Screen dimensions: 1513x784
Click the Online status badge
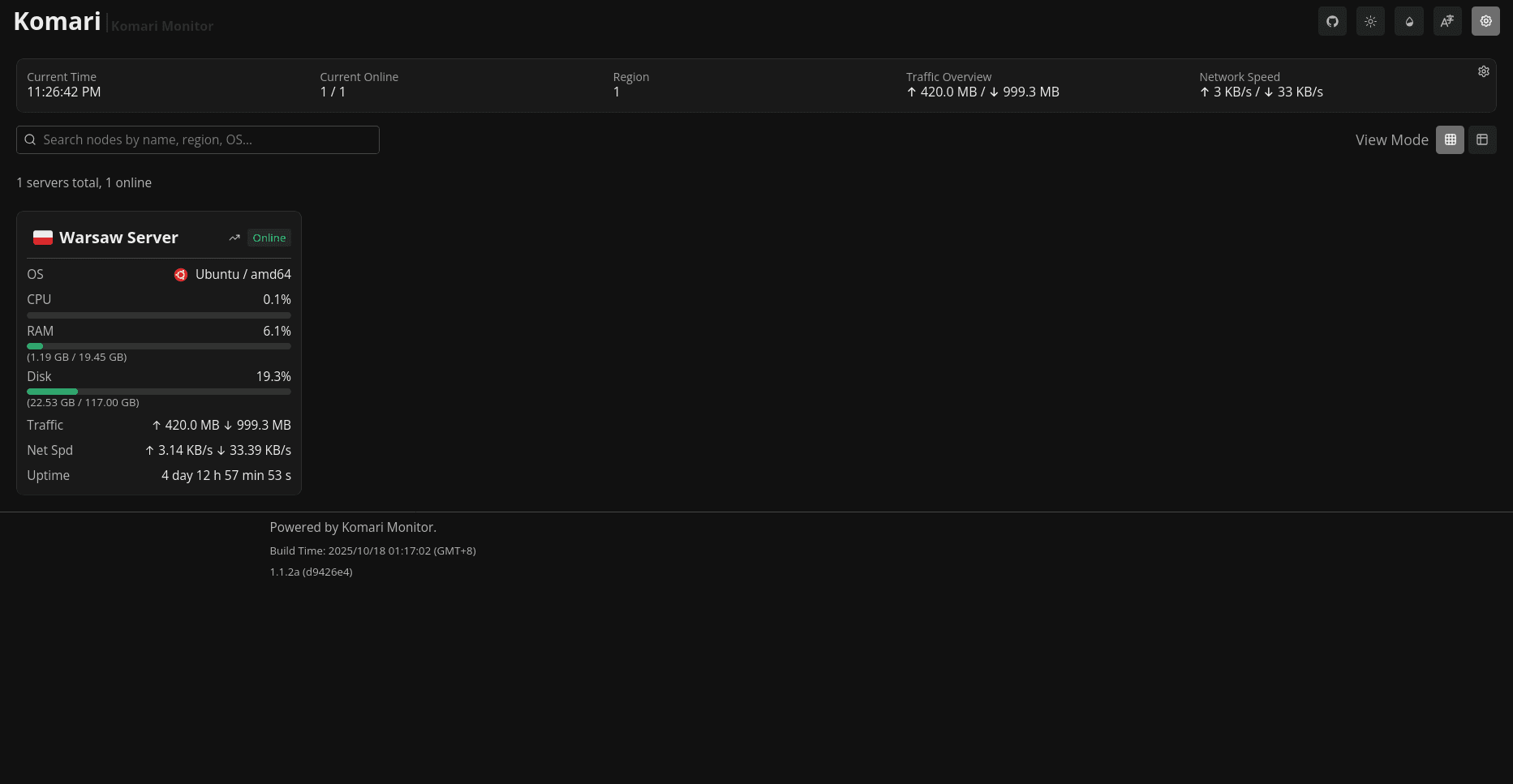click(x=269, y=238)
